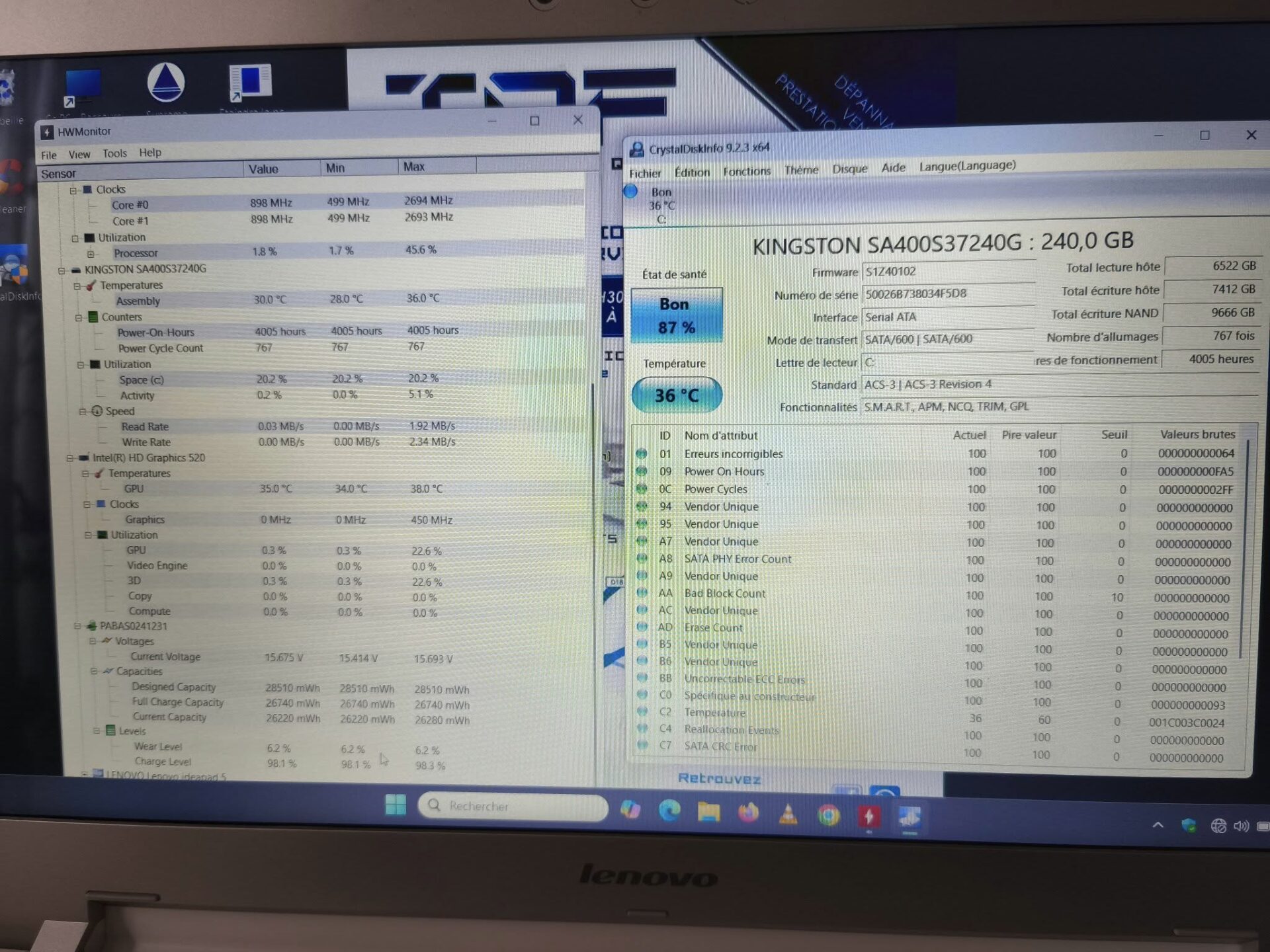1270x952 pixels.
Task: Open the View menu in HWMonitor
Action: [79, 155]
